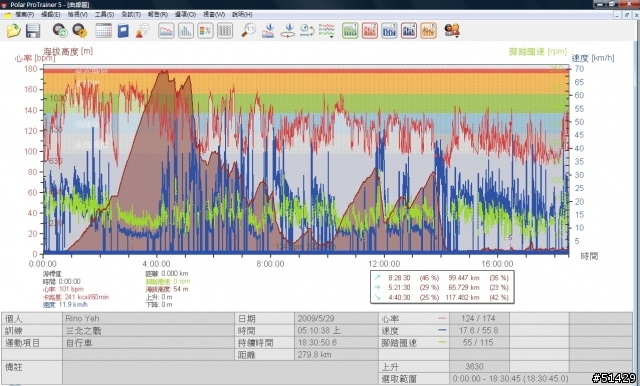Select dark chart layout 4
The width and height of the screenshot is (640, 386).
409,31
